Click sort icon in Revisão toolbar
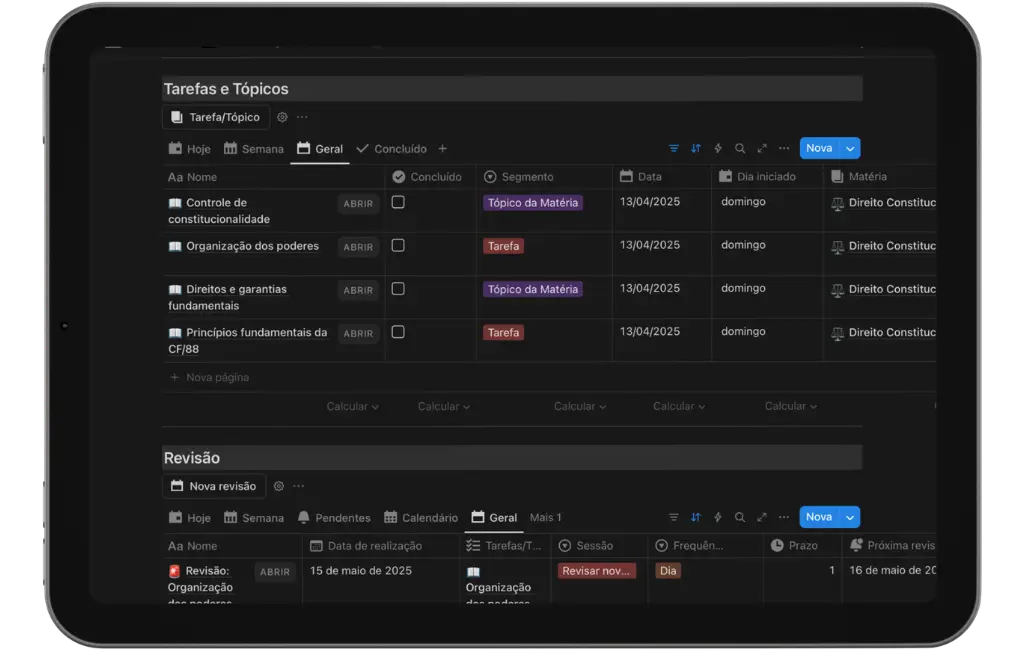 696,517
